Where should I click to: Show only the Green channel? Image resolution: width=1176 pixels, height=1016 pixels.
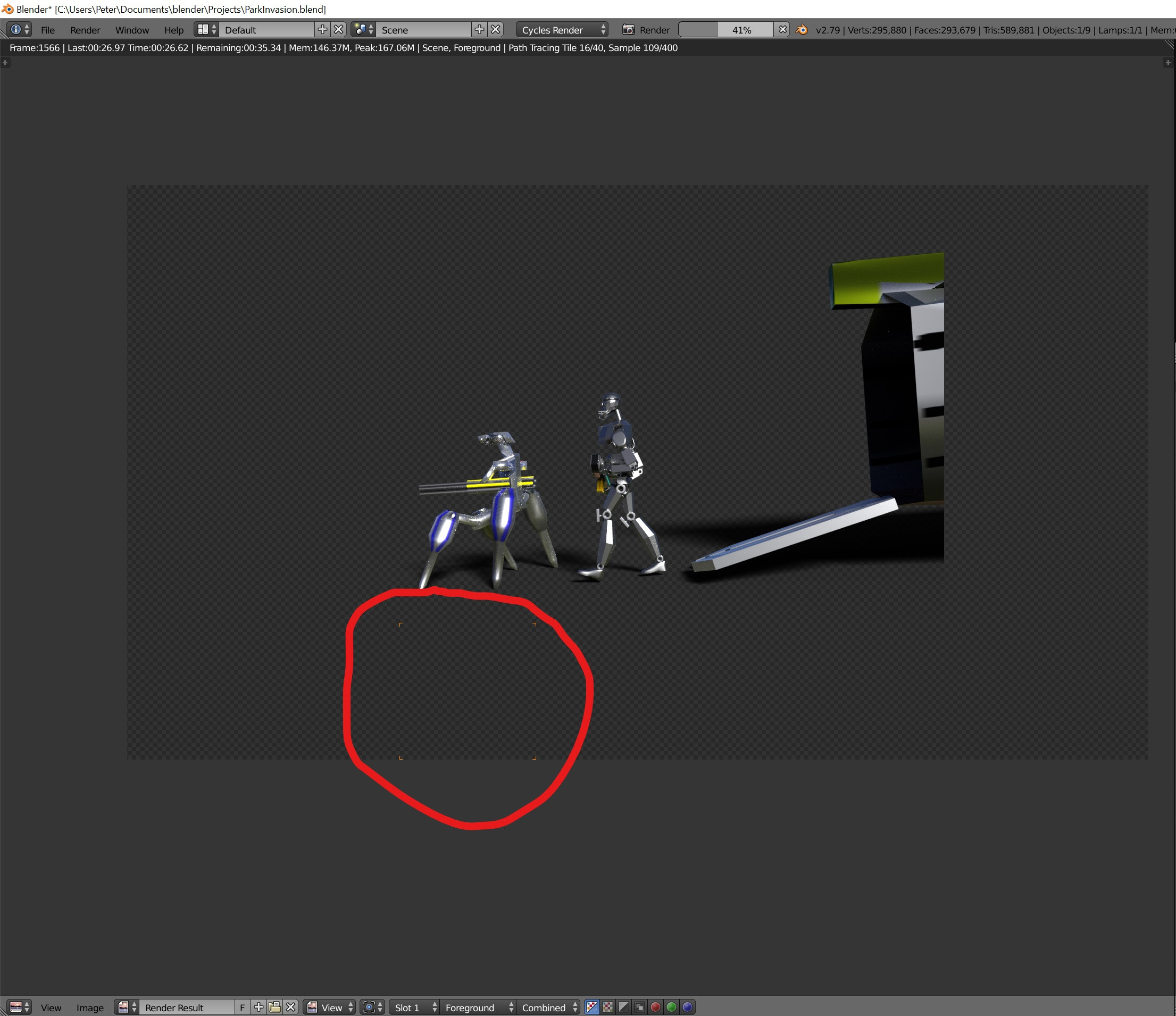pos(671,1007)
